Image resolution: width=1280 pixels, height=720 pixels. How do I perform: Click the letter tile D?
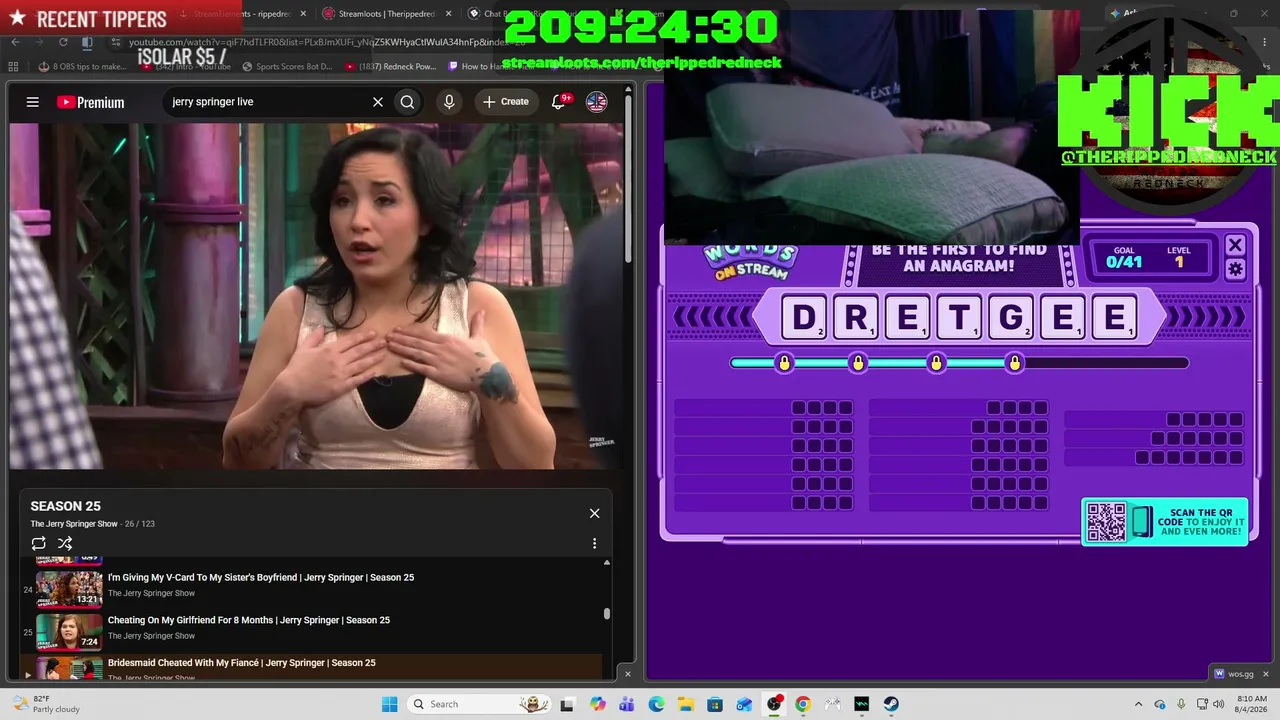point(804,318)
